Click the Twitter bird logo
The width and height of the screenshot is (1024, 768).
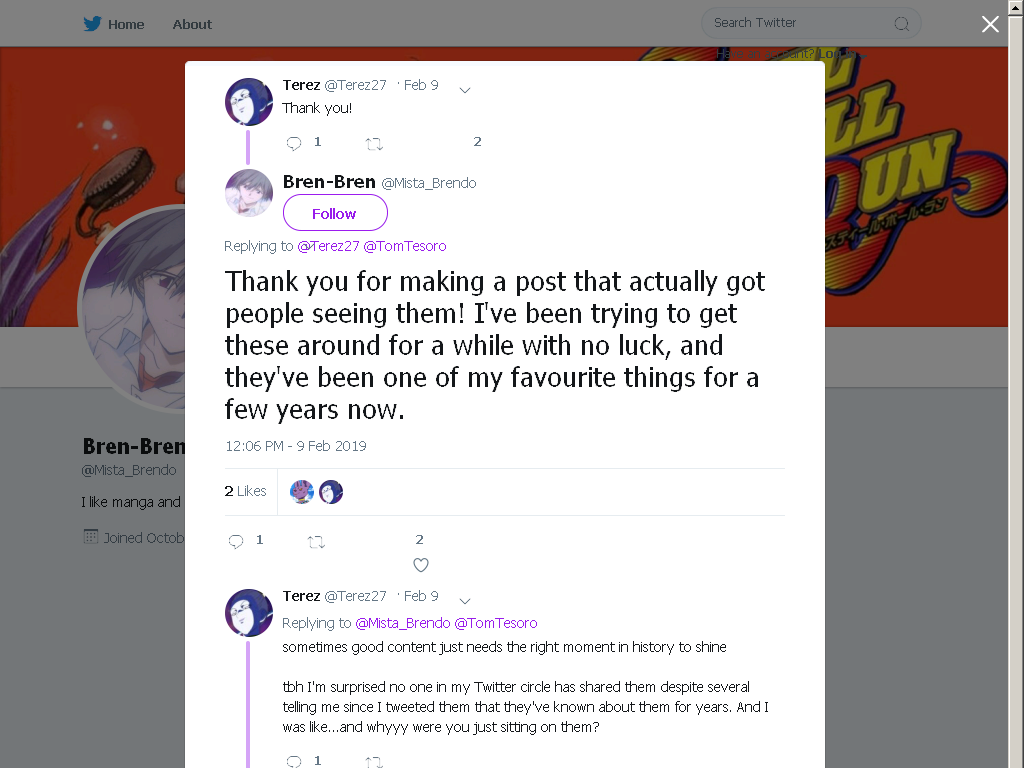(92, 24)
